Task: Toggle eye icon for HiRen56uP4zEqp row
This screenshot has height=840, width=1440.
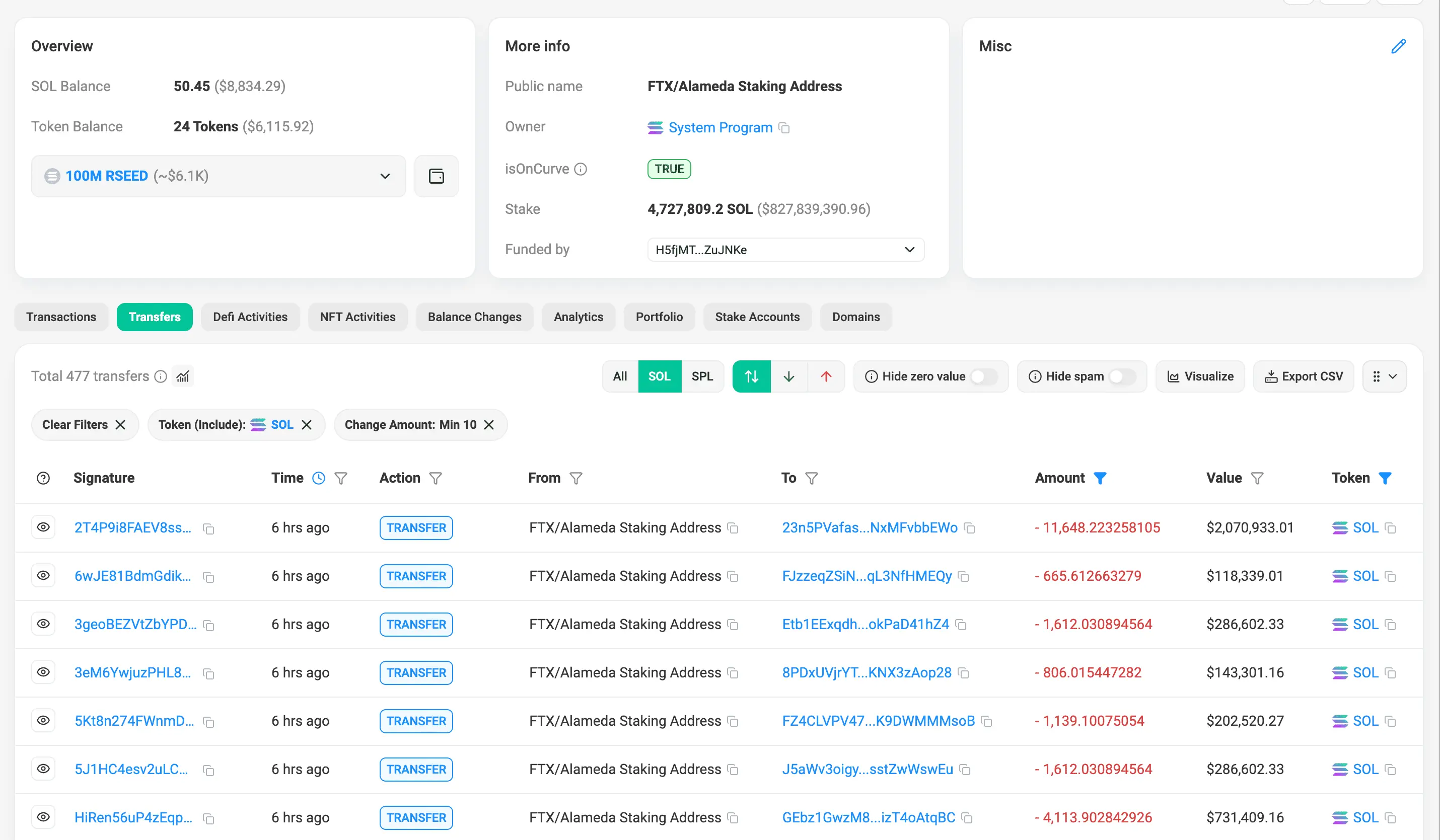Action: tap(43, 816)
